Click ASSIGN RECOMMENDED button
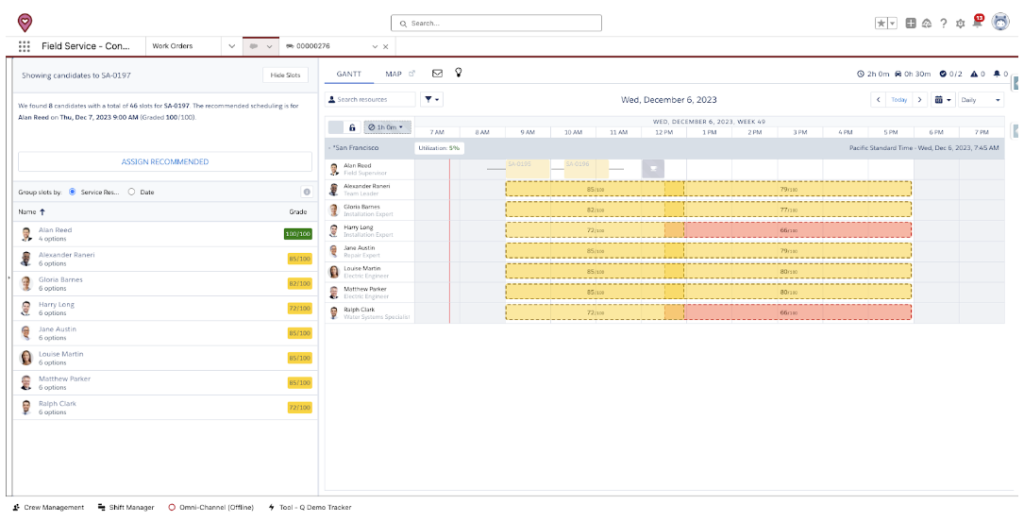1024x521 pixels. click(165, 162)
